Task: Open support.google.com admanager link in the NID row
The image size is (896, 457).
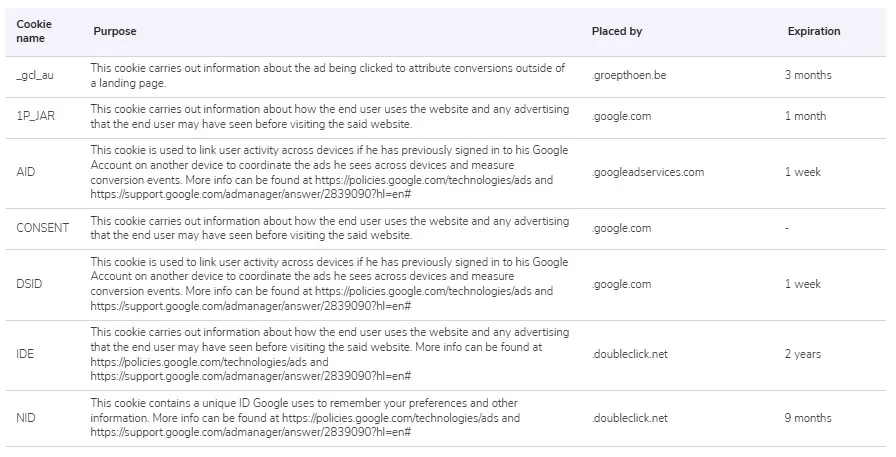Action: [x=250, y=432]
